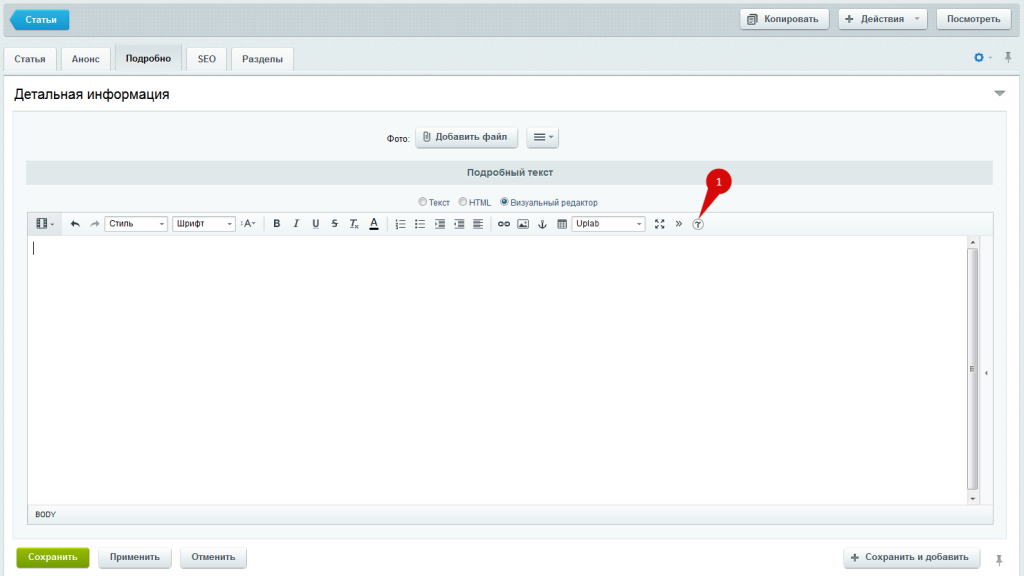Apply italic formatting
The height and width of the screenshot is (576, 1024).
[296, 224]
